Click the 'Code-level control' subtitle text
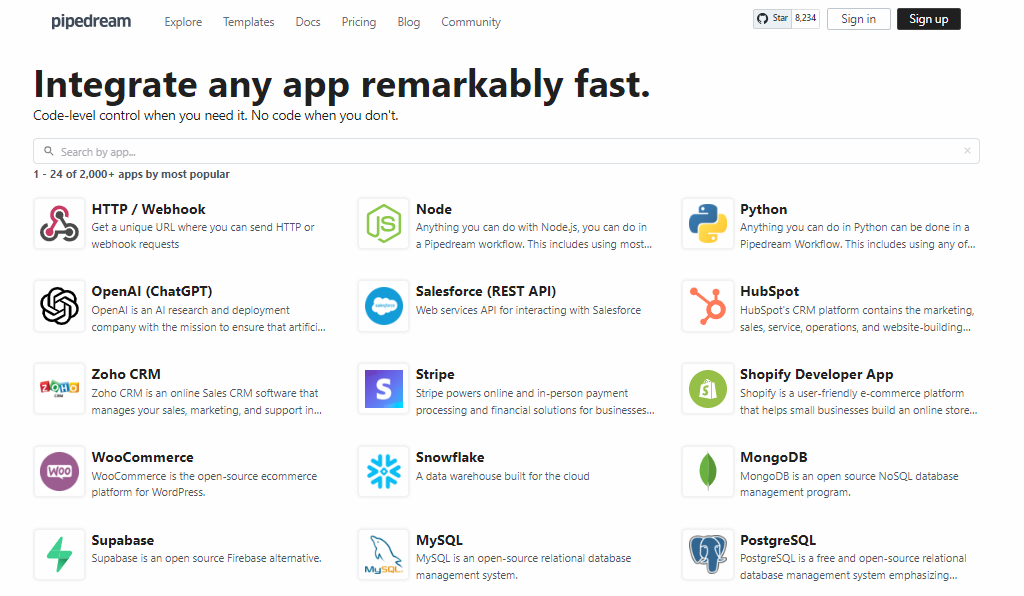1024x596 pixels. point(216,116)
